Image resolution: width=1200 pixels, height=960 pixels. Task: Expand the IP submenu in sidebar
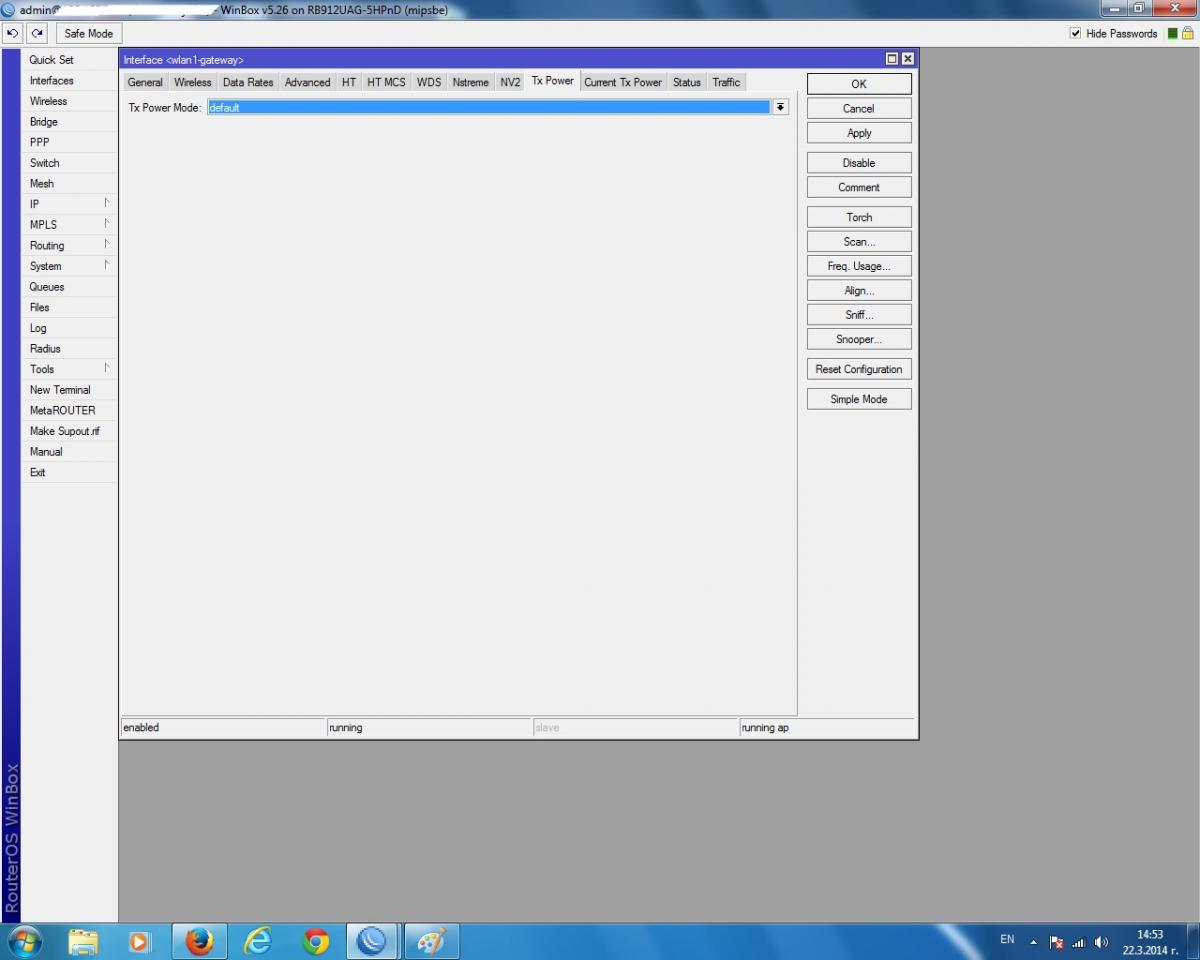coord(68,204)
